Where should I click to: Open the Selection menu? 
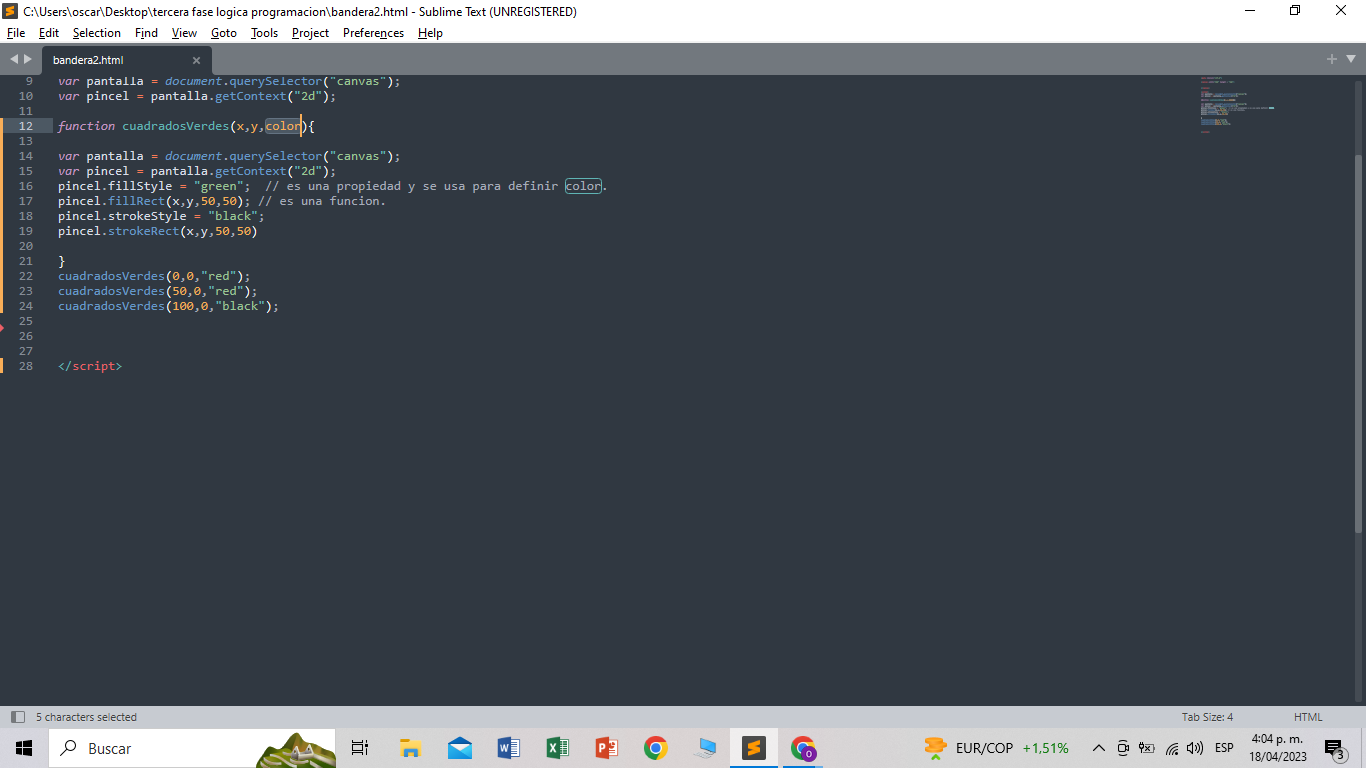(97, 33)
